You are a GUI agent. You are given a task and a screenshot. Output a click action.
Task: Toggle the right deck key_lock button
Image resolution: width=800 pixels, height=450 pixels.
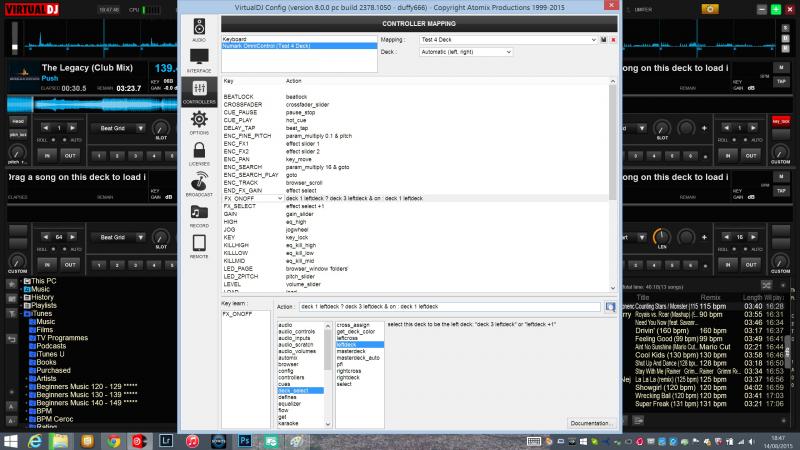781,121
